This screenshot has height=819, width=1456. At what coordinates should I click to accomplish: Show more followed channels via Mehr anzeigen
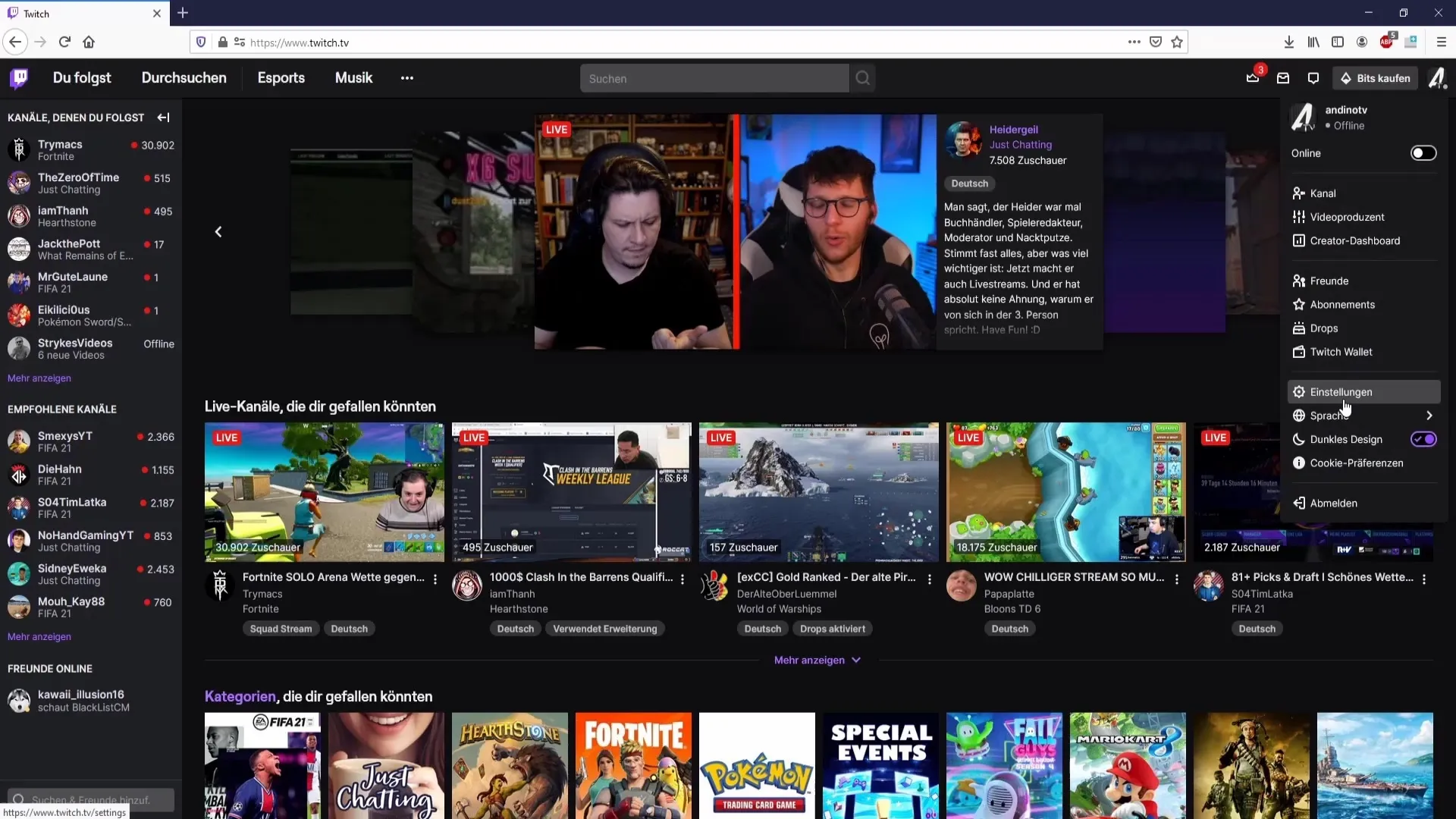(x=39, y=378)
